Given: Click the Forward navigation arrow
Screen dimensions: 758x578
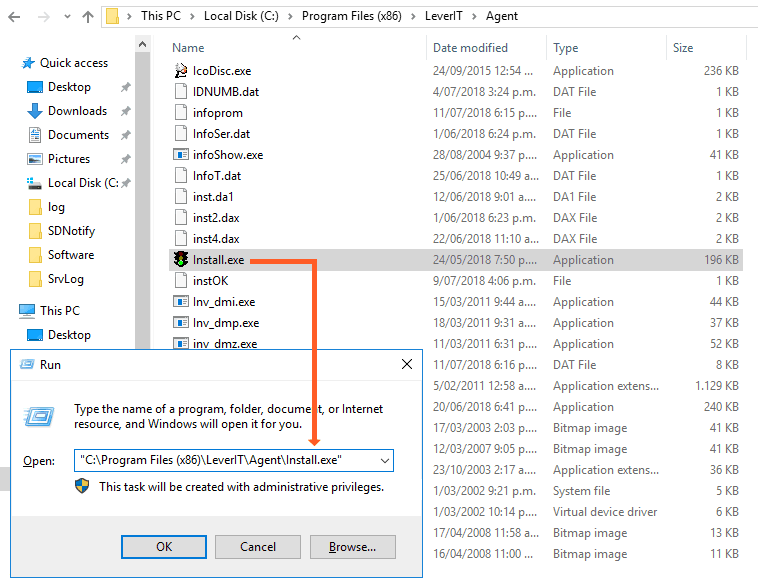Looking at the screenshot, I should [x=44, y=17].
